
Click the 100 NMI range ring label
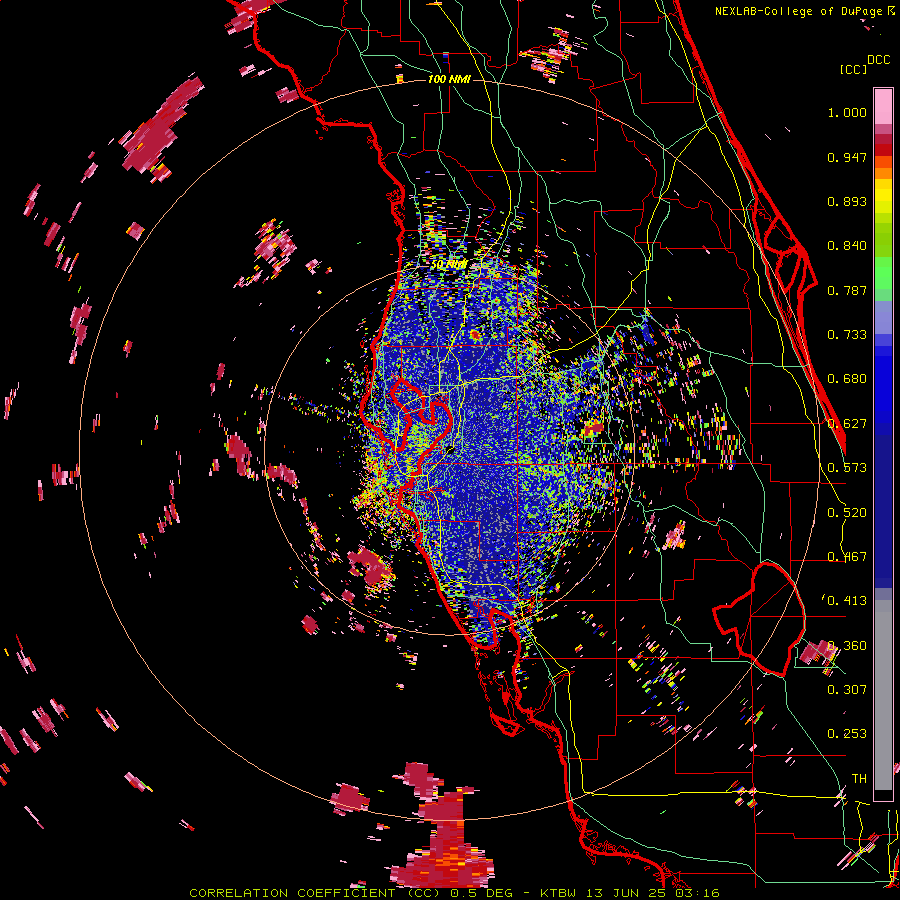pos(449,79)
